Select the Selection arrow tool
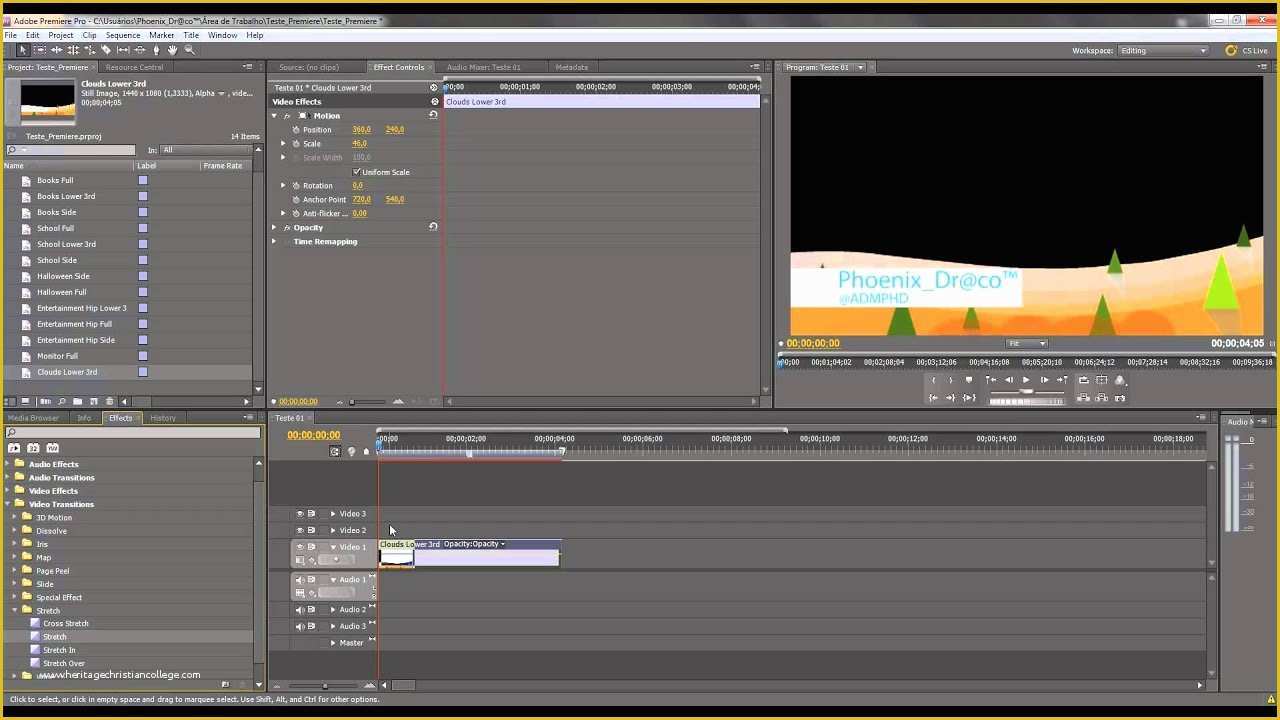1280x720 pixels. (x=23, y=50)
